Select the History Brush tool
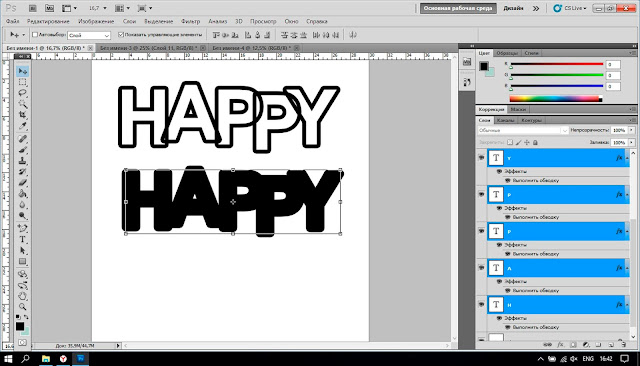 pyautogui.click(x=22, y=172)
